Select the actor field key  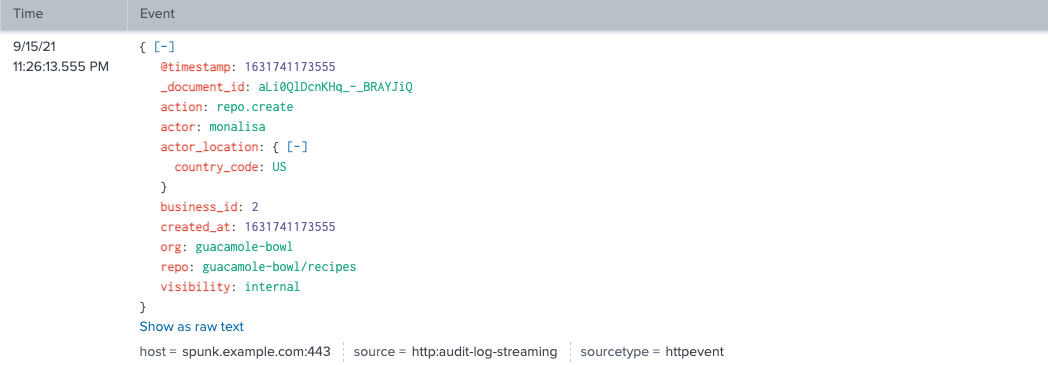click(x=178, y=127)
